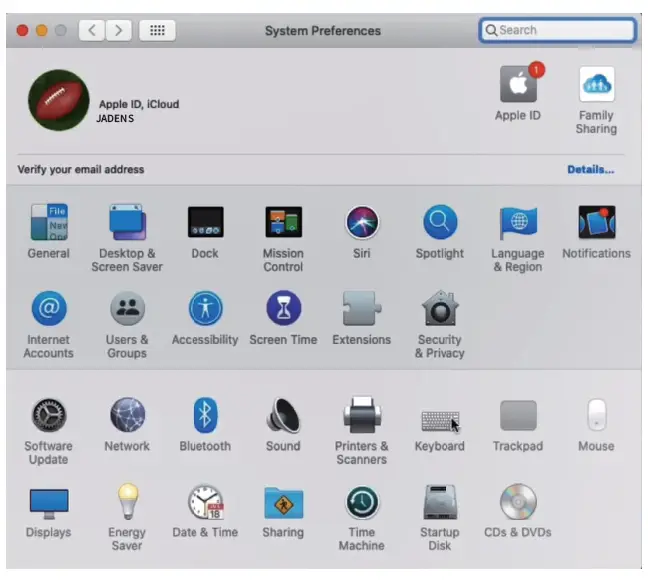648x580 pixels.
Task: Go forward with the right arrow button
Action: click(119, 30)
